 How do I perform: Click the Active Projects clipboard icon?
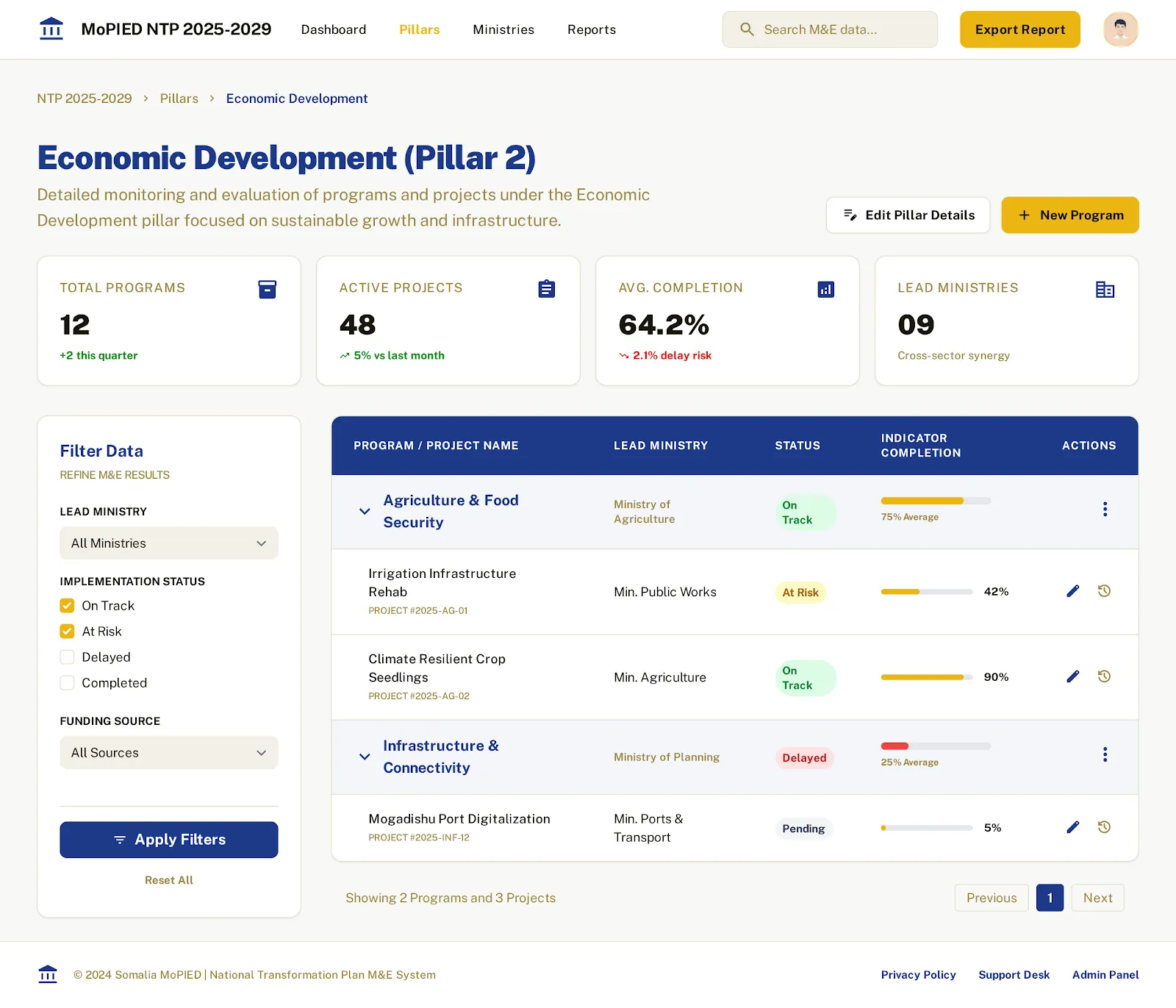[x=546, y=289]
